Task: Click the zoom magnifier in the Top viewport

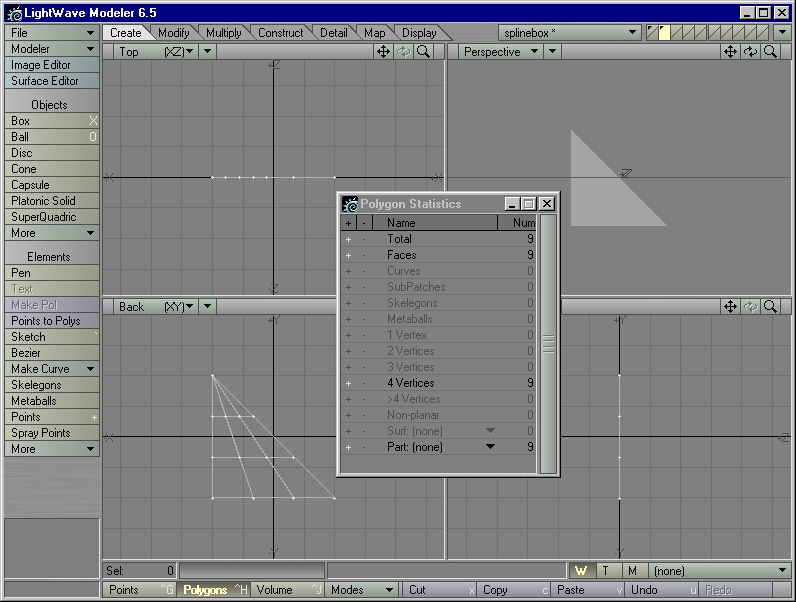Action: coord(424,52)
